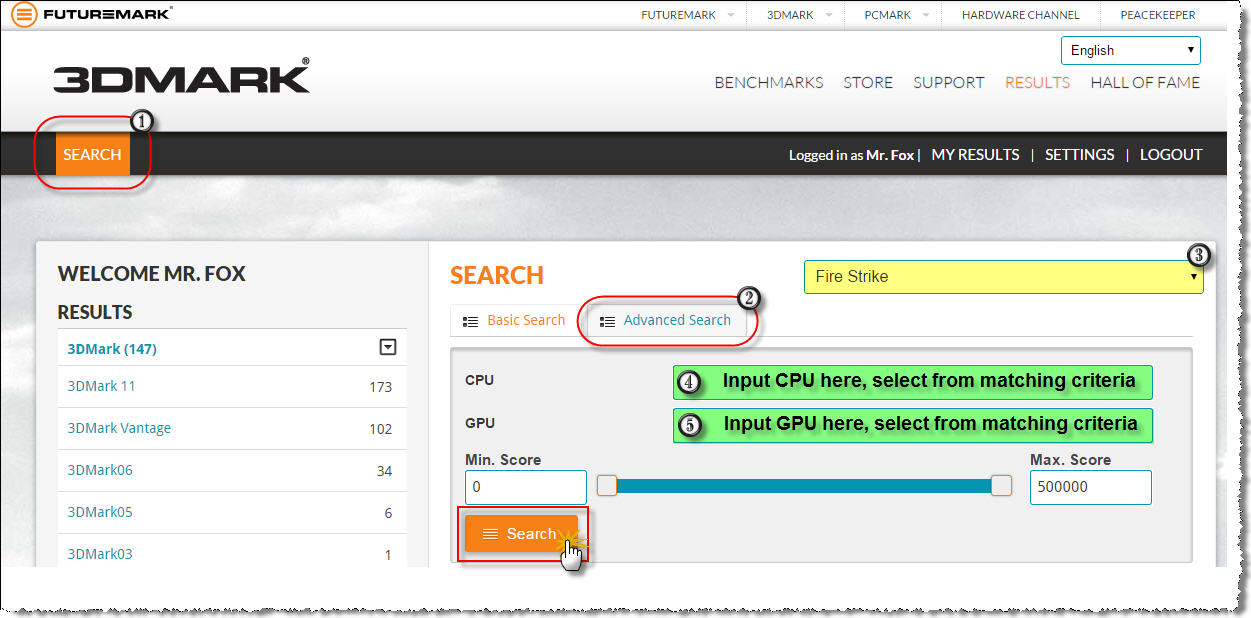Click the maximum score slider handle
1251x618 pixels.
pos(1001,486)
